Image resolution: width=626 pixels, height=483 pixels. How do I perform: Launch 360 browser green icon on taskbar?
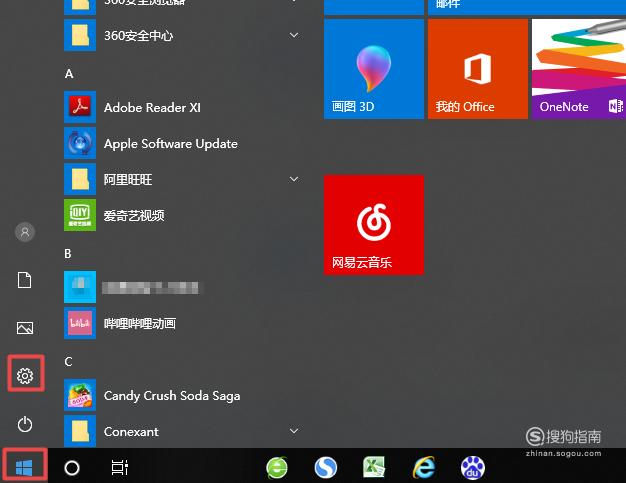point(277,467)
